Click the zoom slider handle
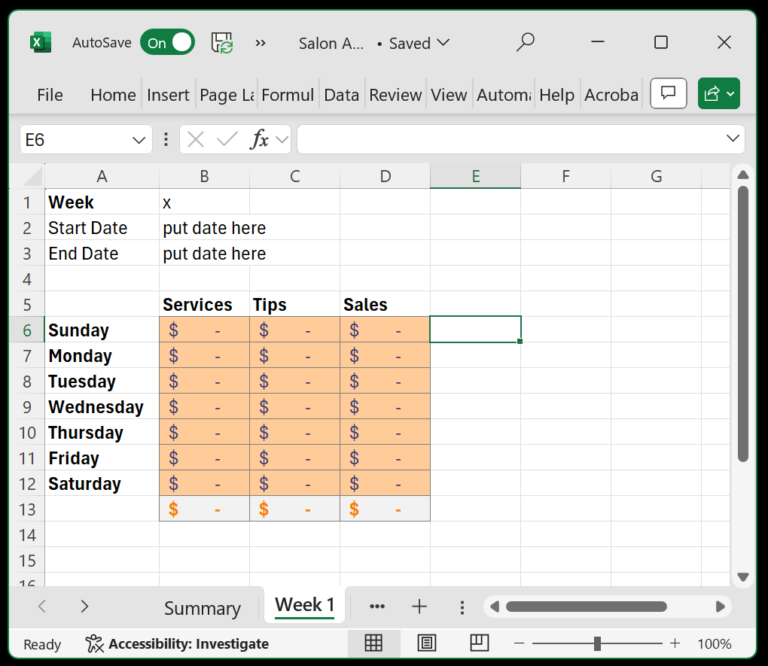Image resolution: width=768 pixels, height=666 pixels. coord(597,643)
